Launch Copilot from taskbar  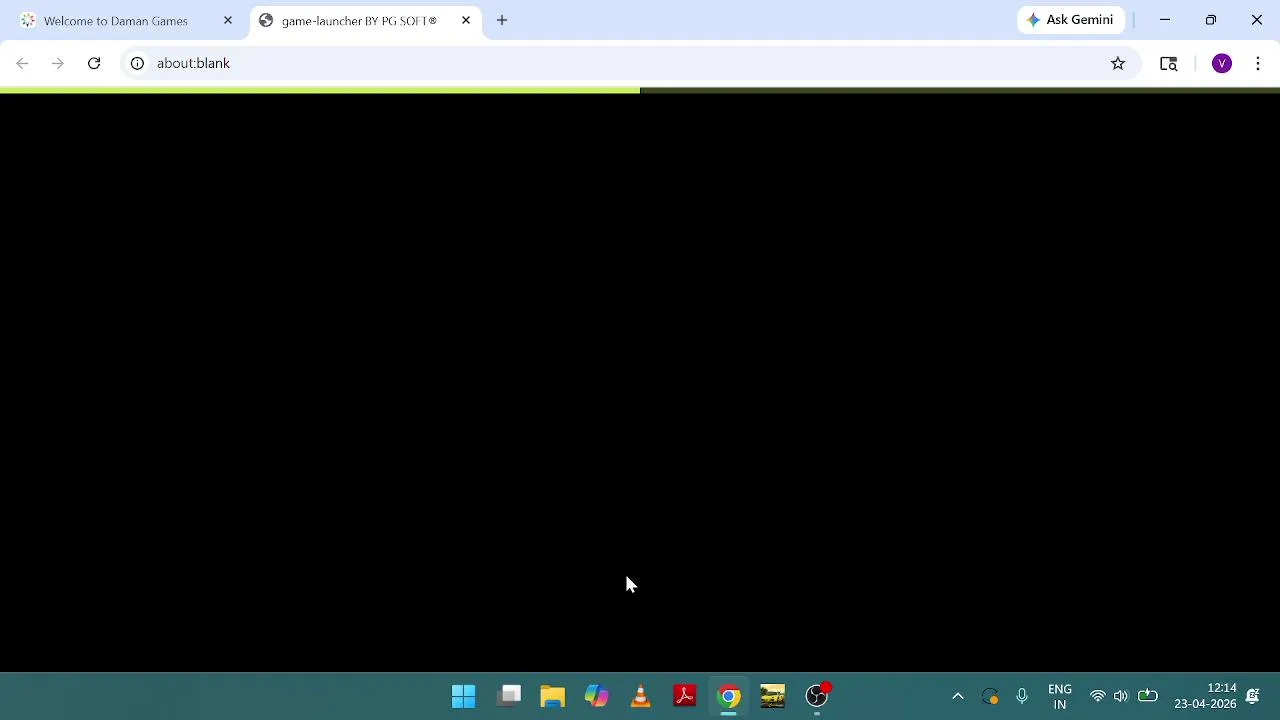(x=597, y=696)
